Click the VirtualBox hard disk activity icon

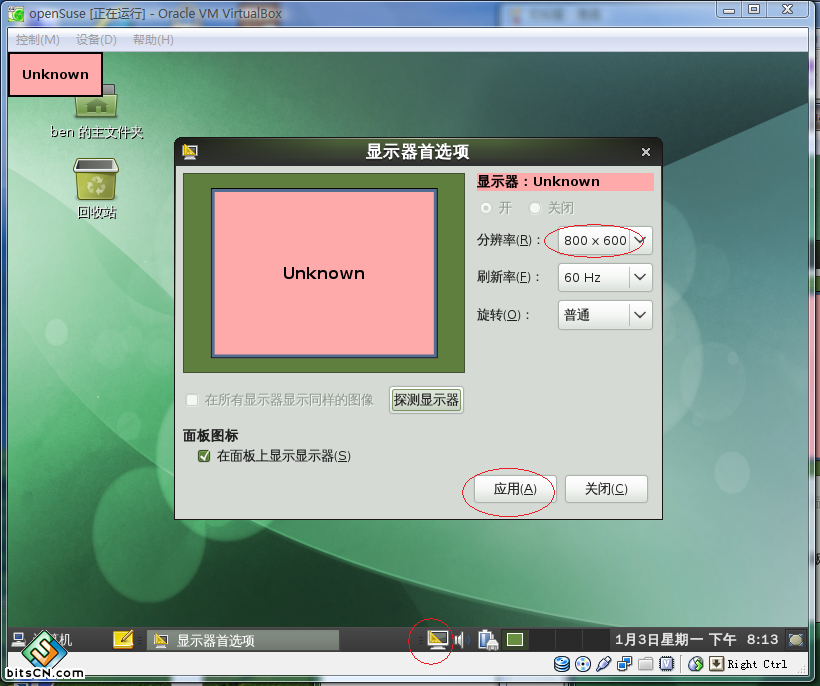pyautogui.click(x=562, y=664)
